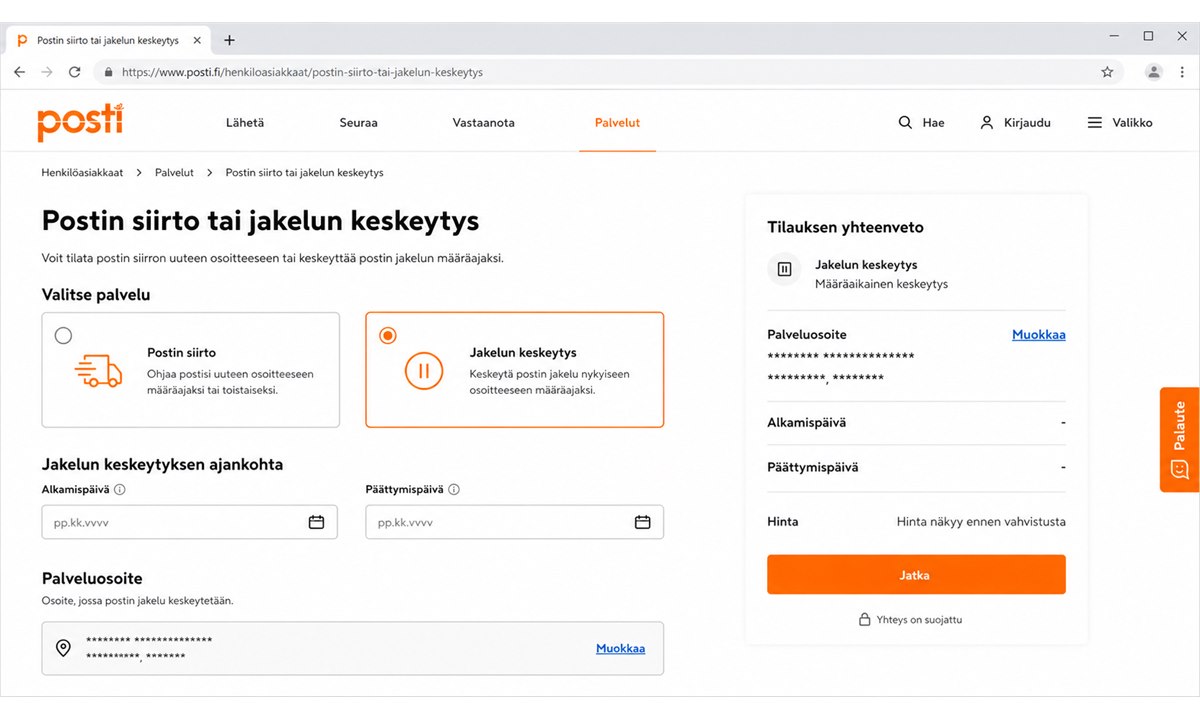Screen dimensions: 1200x720
Task: Click the browser forward arrow
Action: coord(47,72)
